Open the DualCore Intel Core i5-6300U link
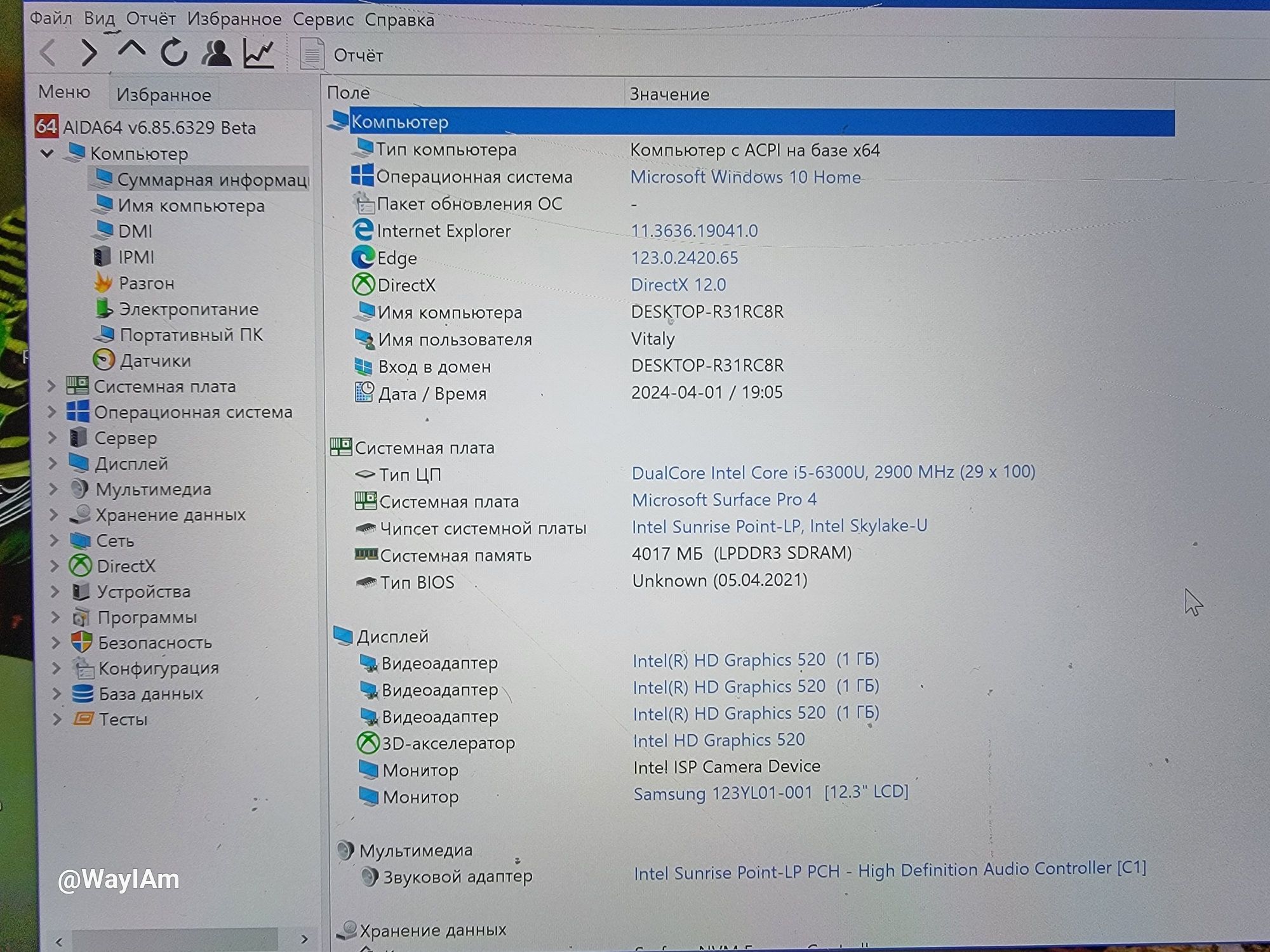 [834, 472]
